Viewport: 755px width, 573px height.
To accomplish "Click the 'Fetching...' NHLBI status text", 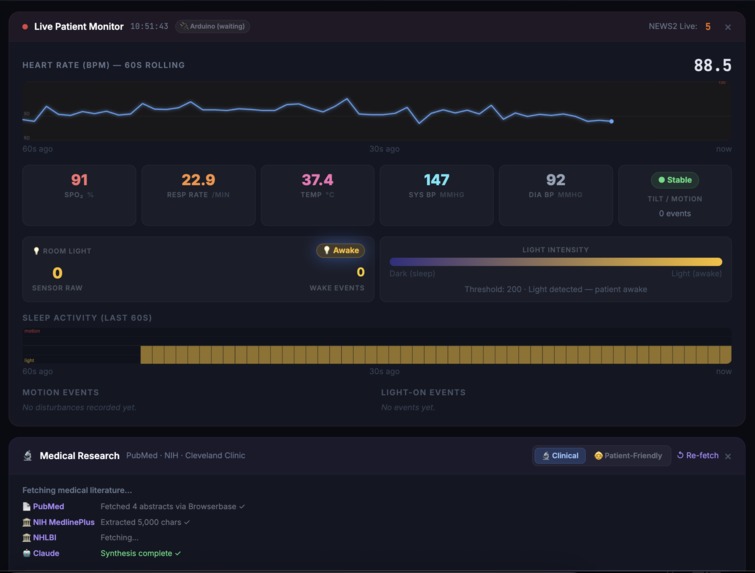I will pos(119,537).
